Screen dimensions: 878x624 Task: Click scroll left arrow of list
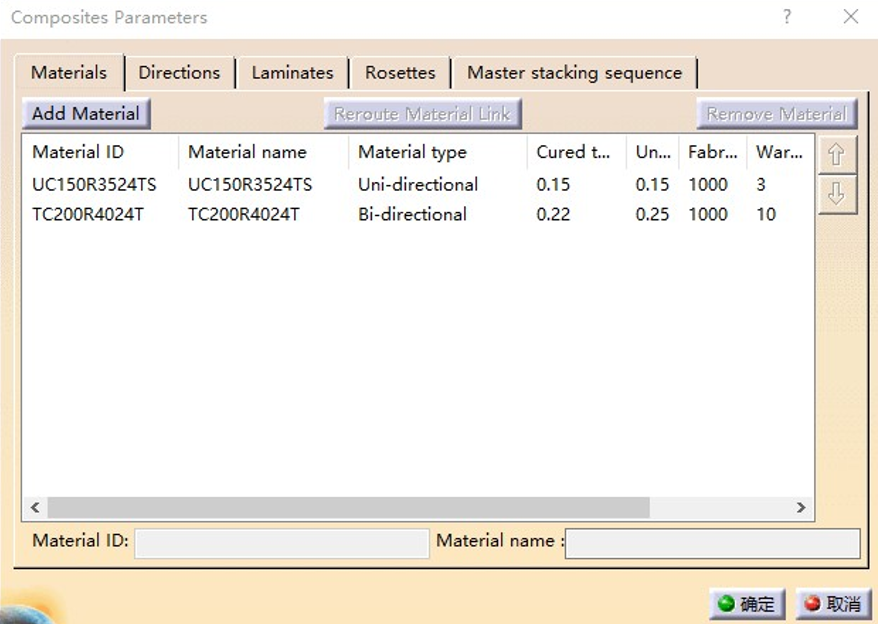[35, 507]
